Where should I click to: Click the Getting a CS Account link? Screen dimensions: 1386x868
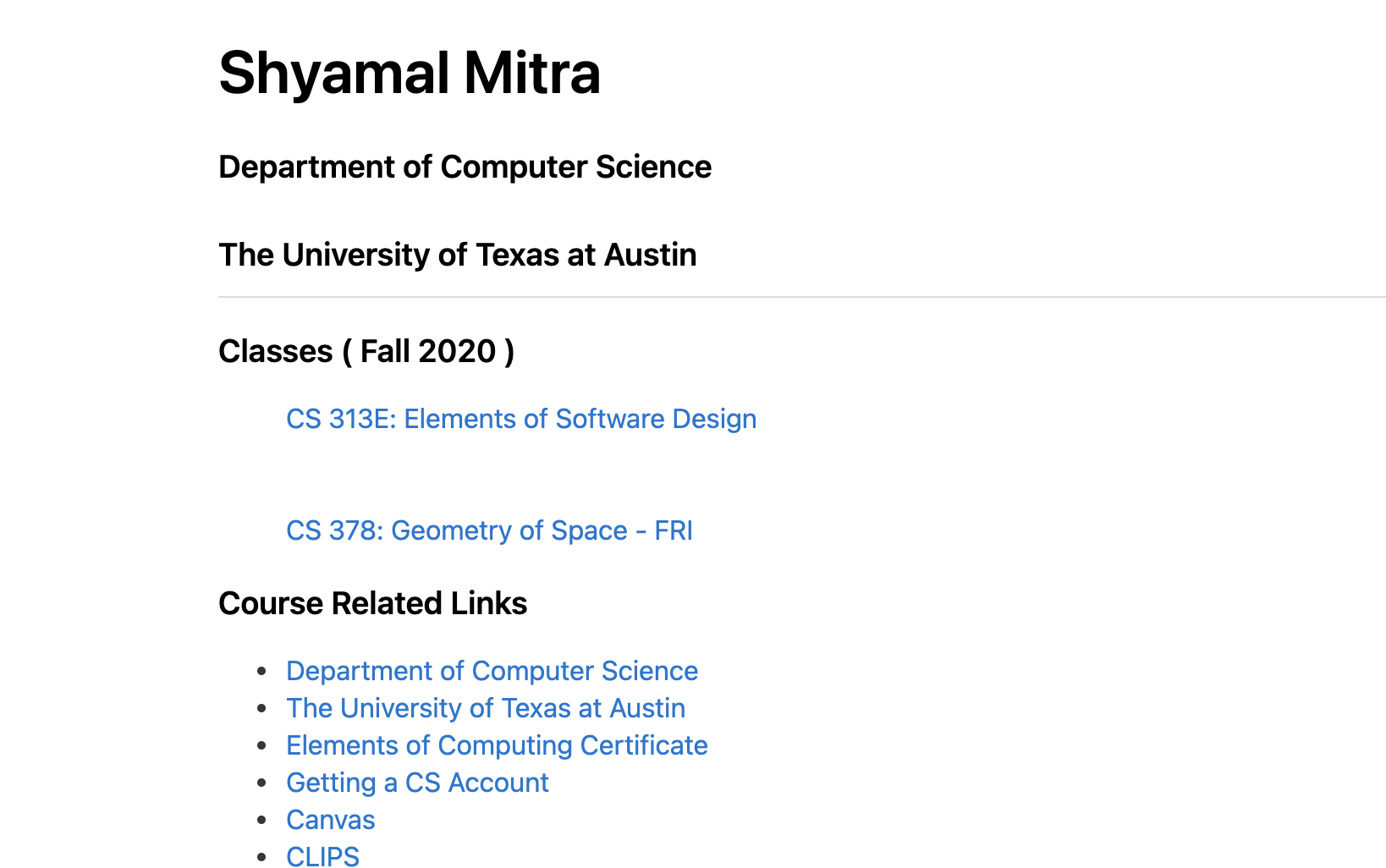pos(417,783)
